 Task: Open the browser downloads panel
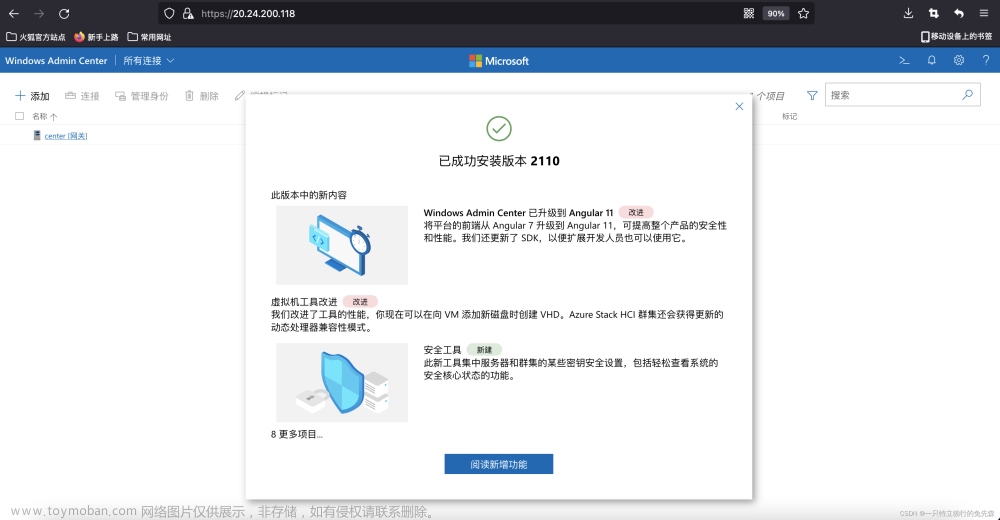(x=908, y=13)
